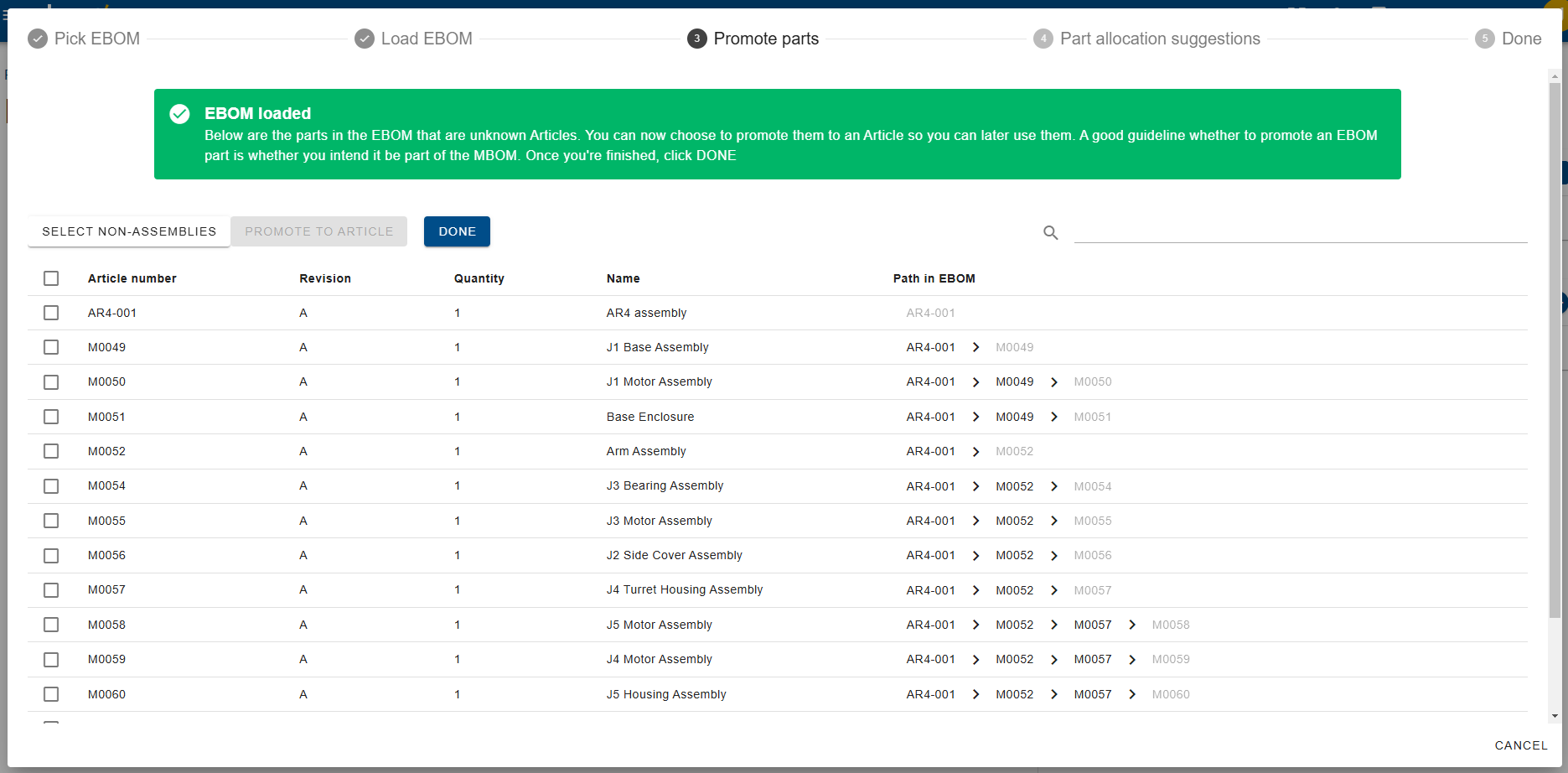Click the scrollbar down arrow
The image size is (1568, 773).
tap(1555, 716)
